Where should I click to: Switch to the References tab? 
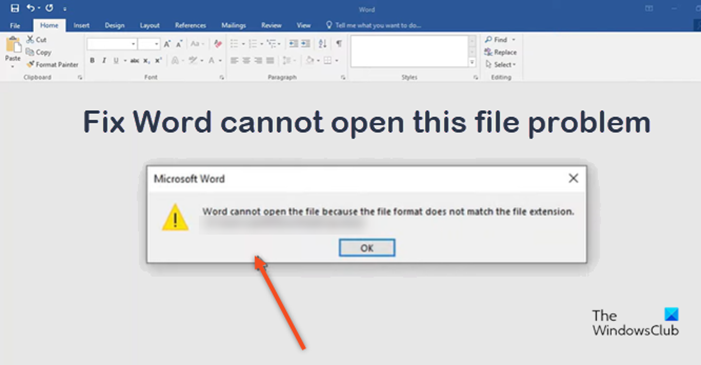tap(190, 25)
